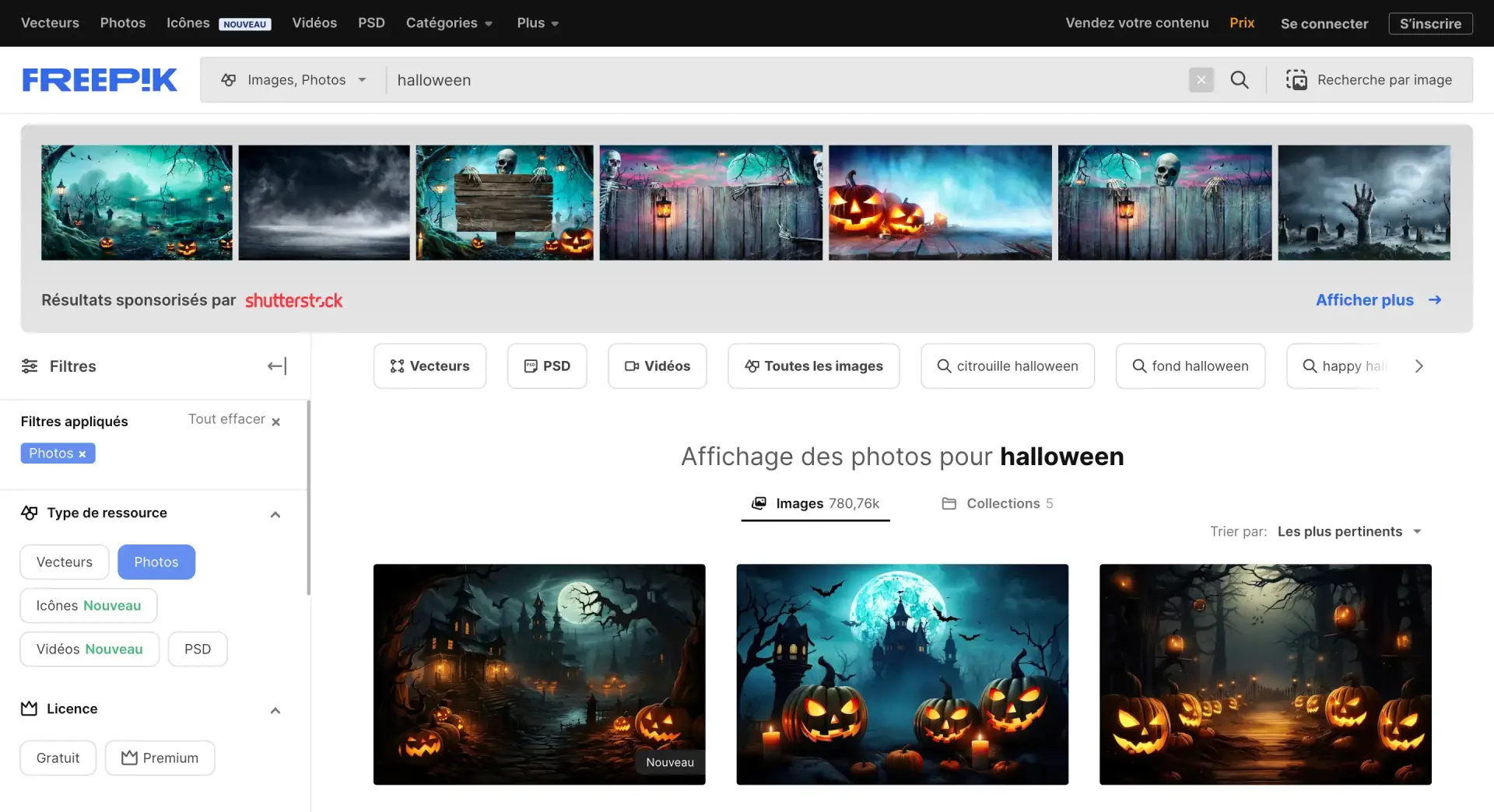Open sponsored dark foggy sky thumbnail
This screenshot has width=1494, height=812.
click(324, 203)
